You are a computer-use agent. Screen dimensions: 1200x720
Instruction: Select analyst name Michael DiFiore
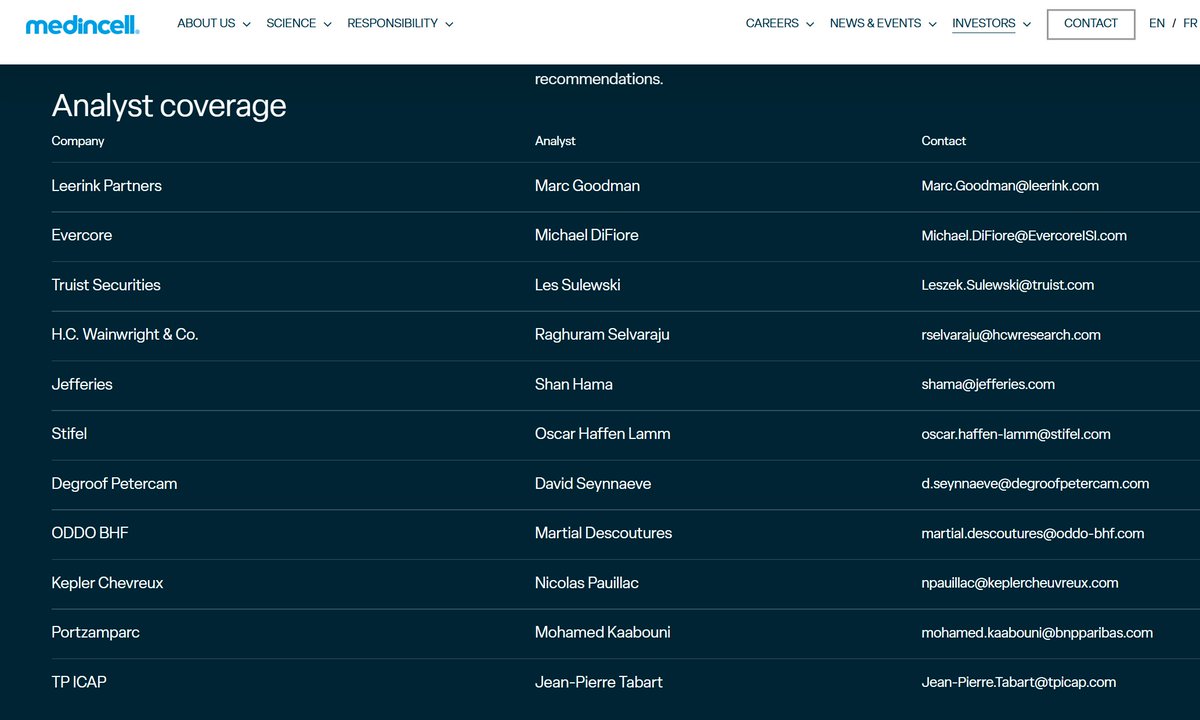coord(587,236)
